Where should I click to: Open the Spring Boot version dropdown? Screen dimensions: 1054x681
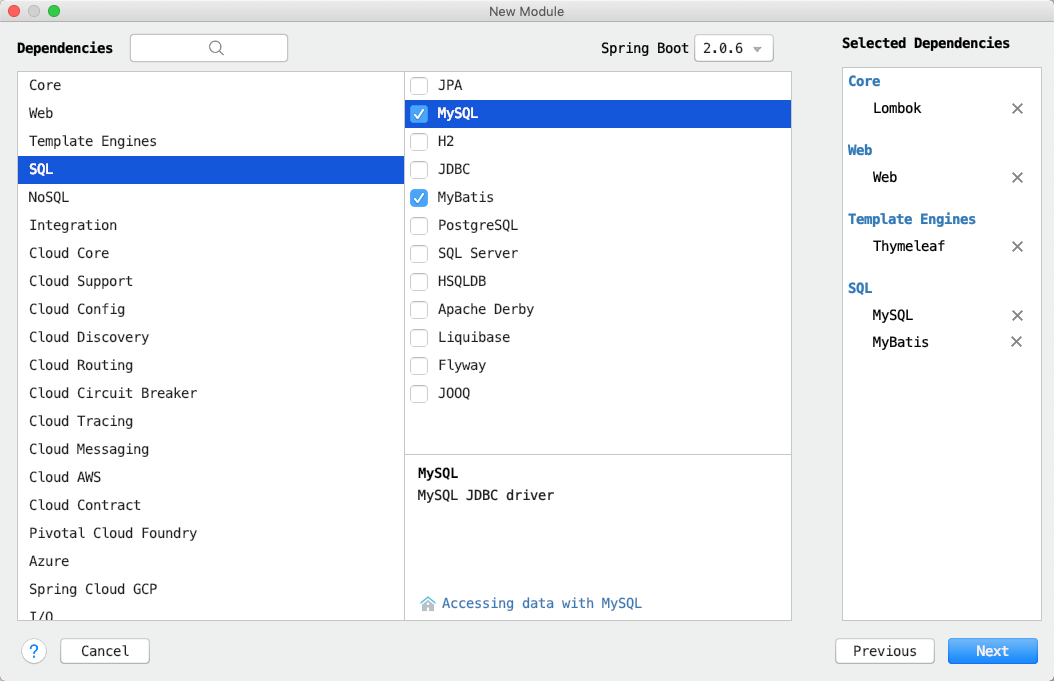point(733,48)
